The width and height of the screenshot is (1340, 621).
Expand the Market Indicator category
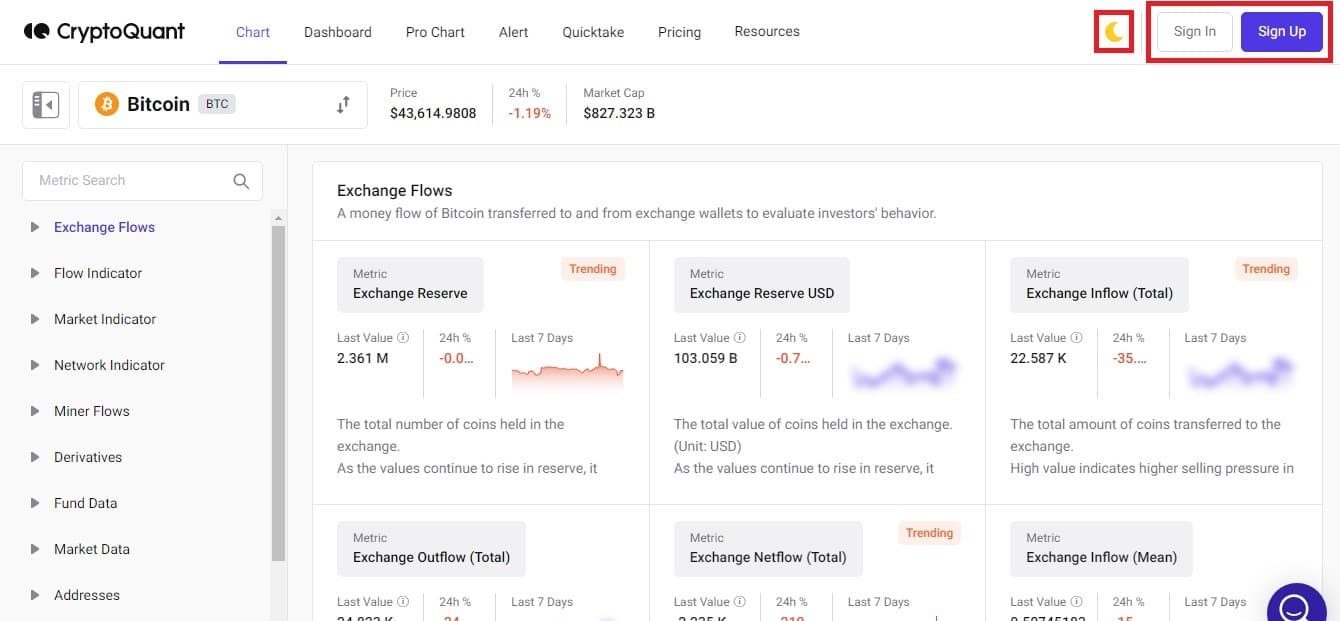[x=35, y=319]
